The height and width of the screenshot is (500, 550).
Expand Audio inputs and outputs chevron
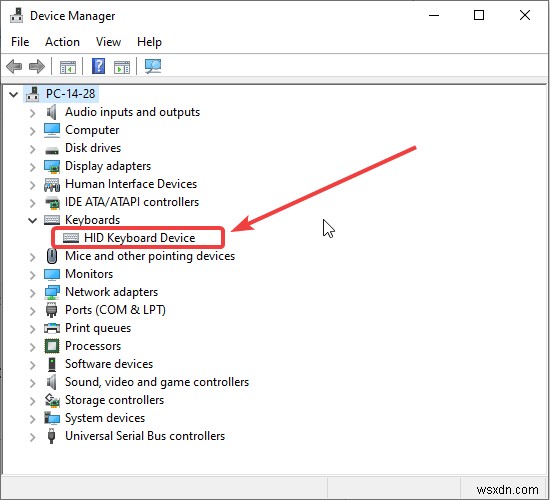(x=33, y=113)
